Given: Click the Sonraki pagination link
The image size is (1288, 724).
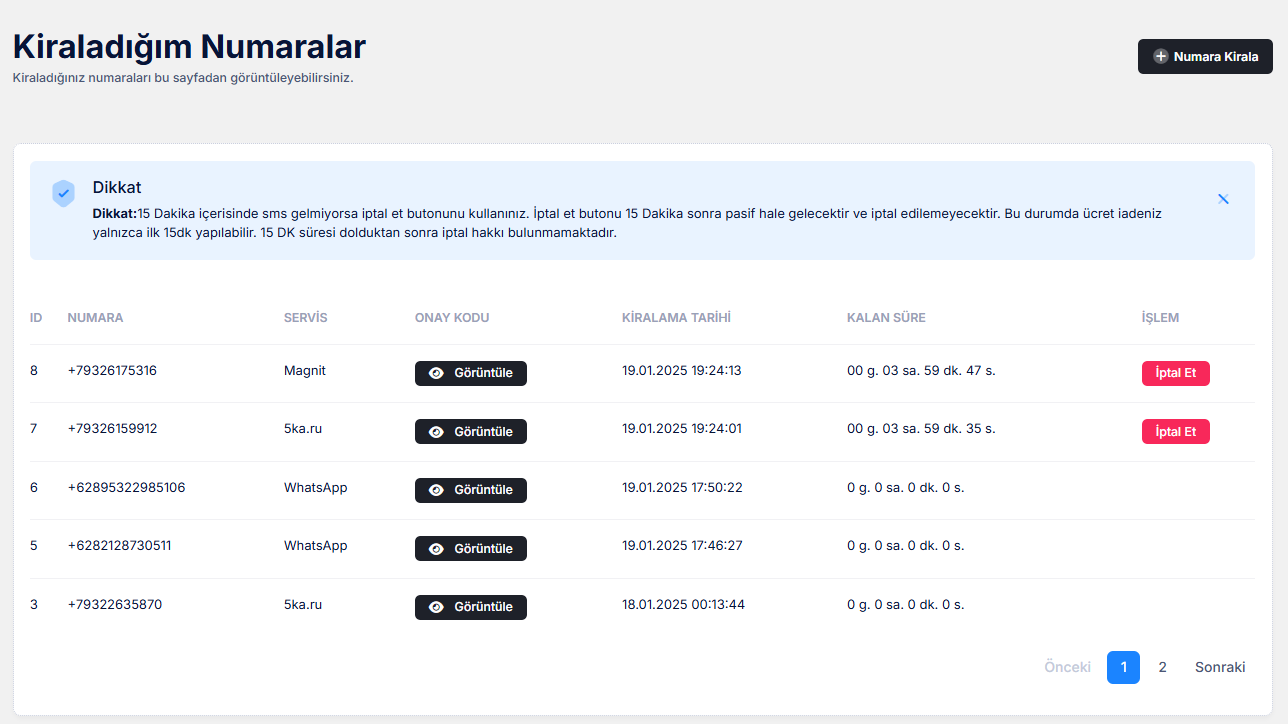Looking at the screenshot, I should tap(1219, 667).
